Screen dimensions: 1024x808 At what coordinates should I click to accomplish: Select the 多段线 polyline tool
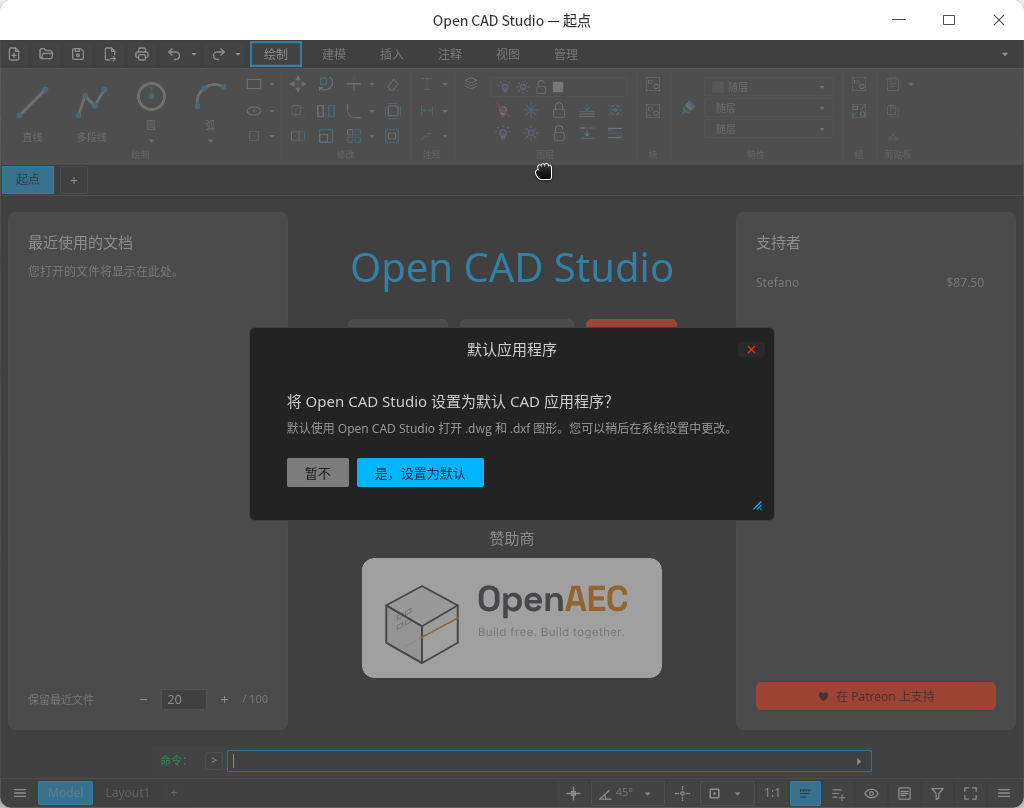(91, 112)
